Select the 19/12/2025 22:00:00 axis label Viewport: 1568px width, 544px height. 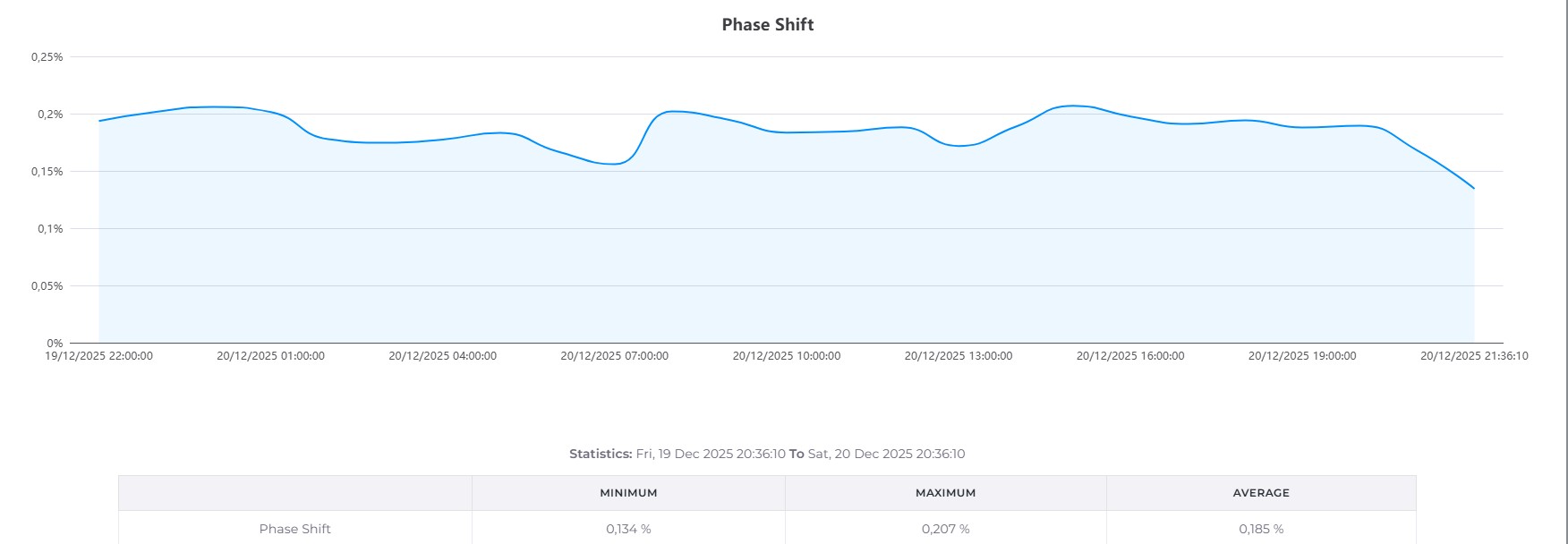tap(99, 356)
